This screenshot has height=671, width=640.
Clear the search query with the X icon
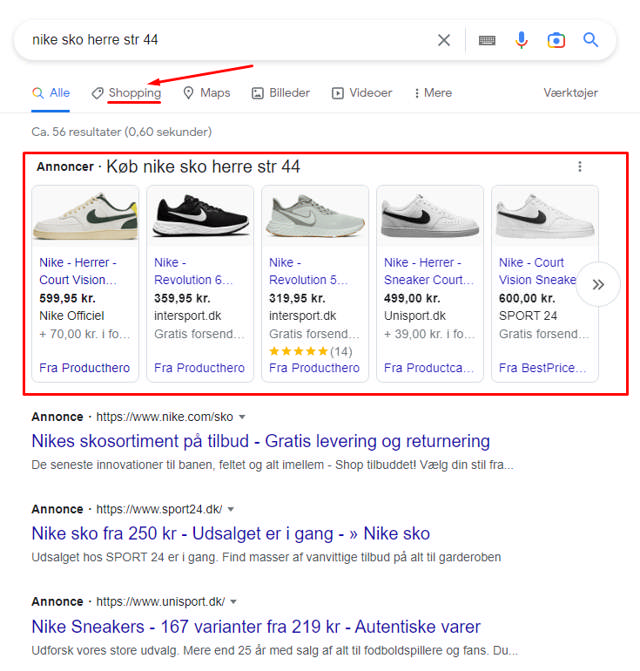click(444, 40)
